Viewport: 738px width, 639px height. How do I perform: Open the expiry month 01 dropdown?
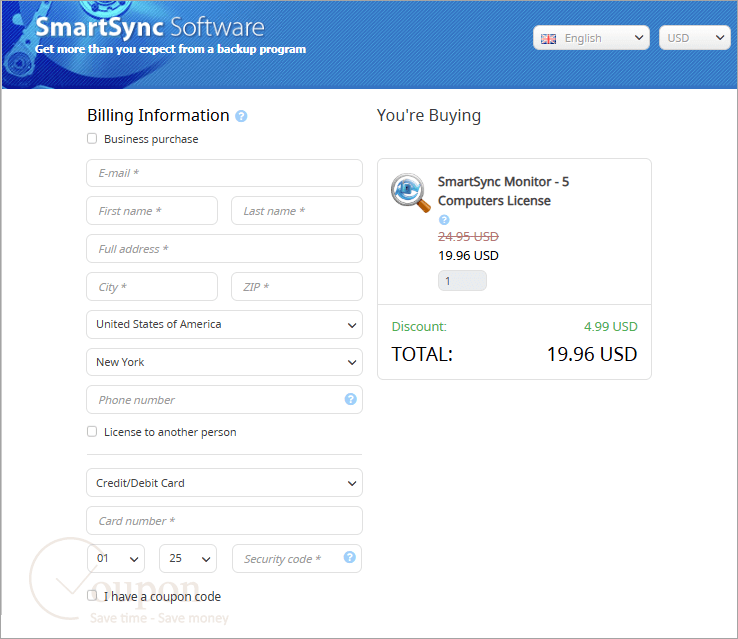coord(116,559)
